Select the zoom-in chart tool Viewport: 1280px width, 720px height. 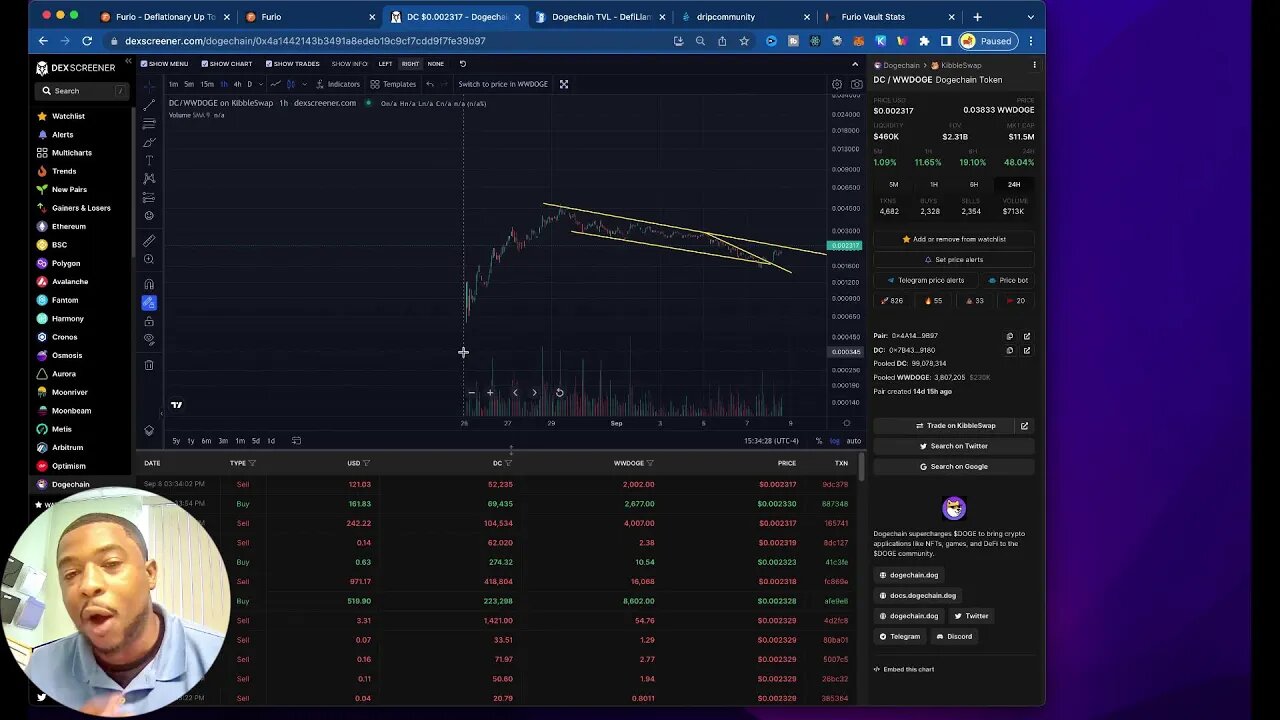coord(149,258)
